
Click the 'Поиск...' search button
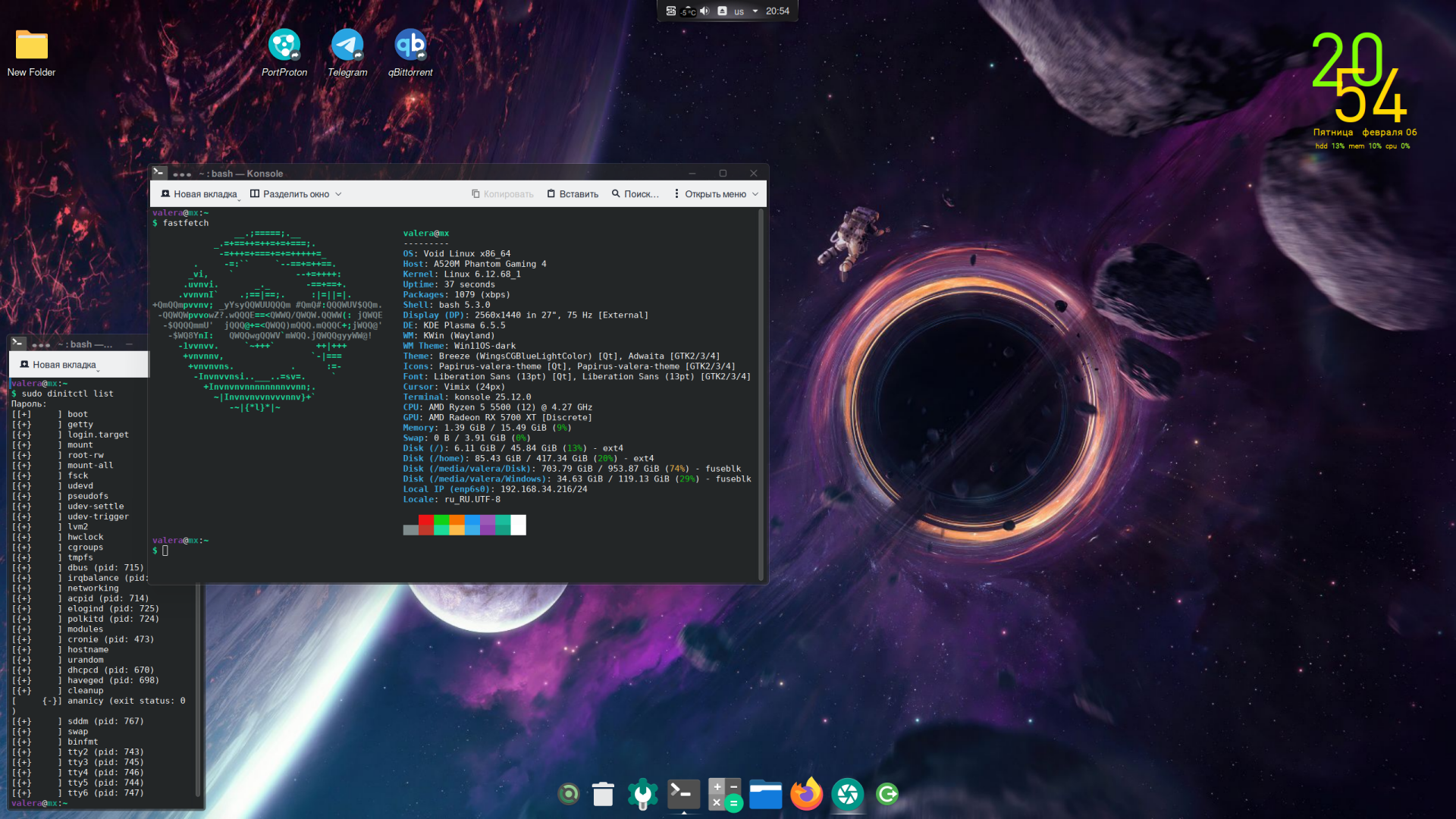point(635,194)
